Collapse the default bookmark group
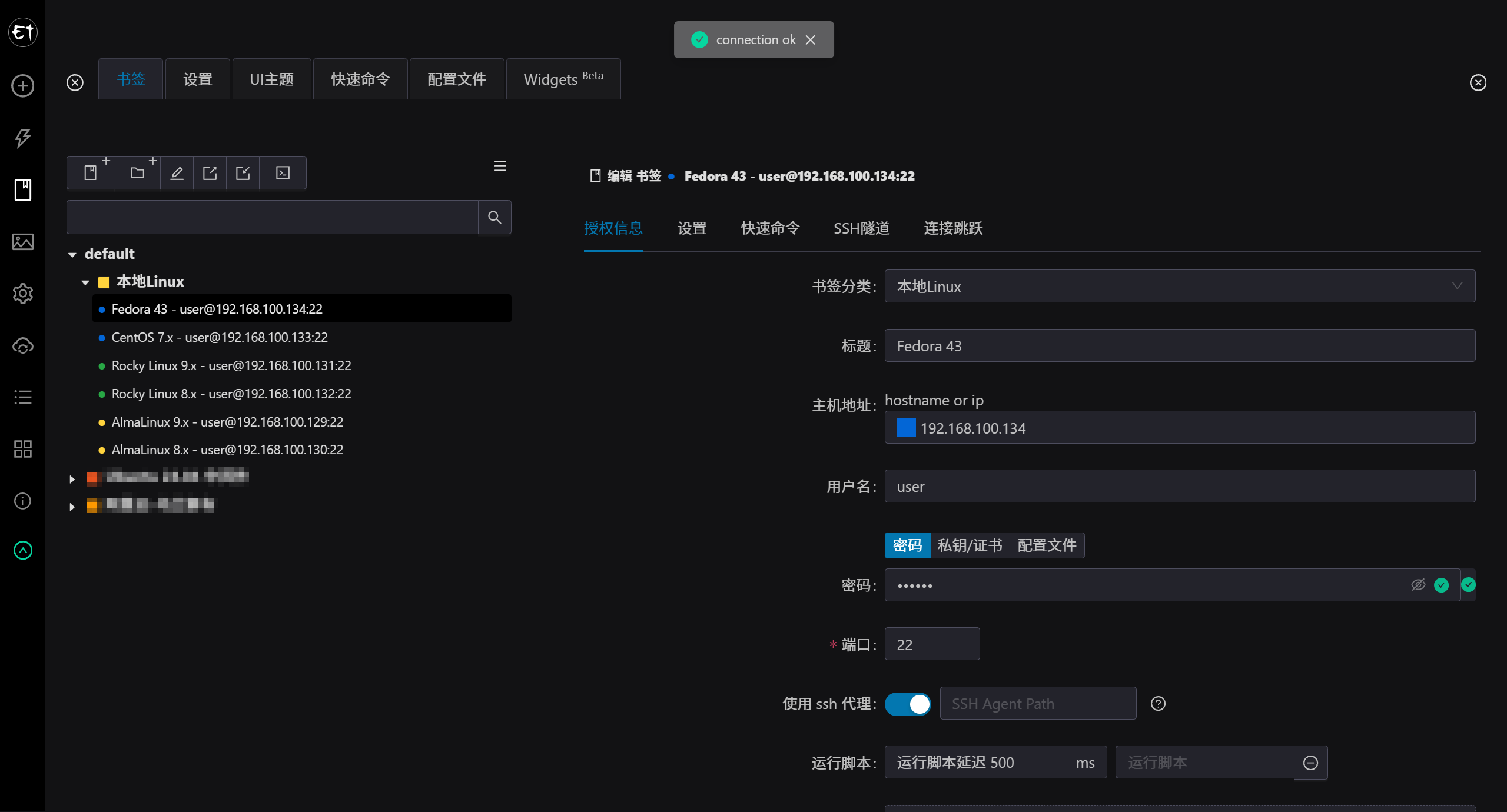 [72, 254]
